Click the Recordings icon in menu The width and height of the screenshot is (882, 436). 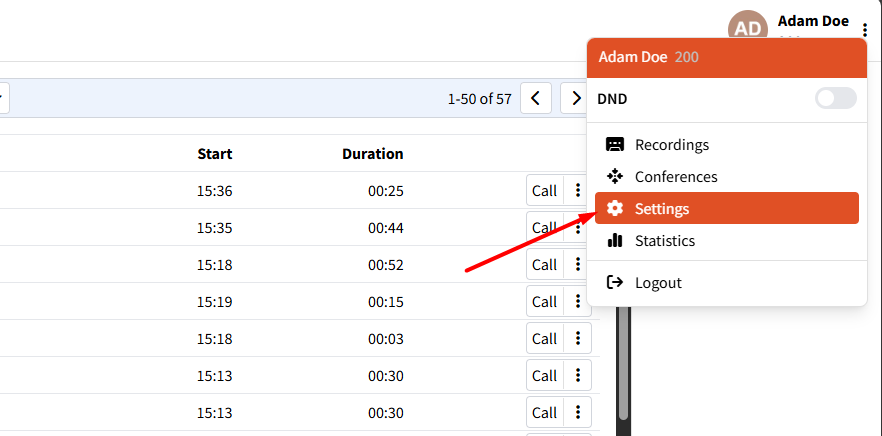(615, 145)
